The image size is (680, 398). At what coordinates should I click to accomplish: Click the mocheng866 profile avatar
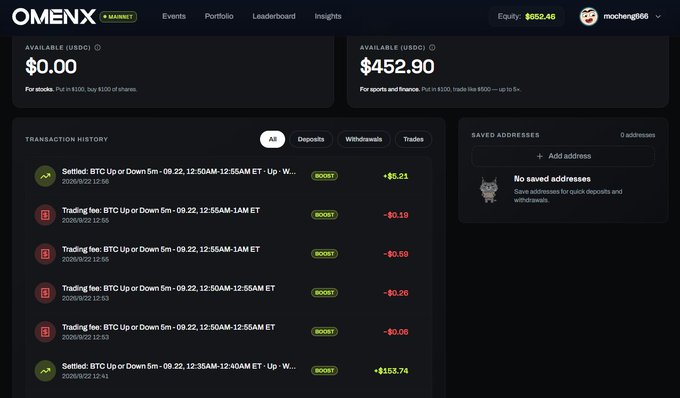[x=588, y=16]
